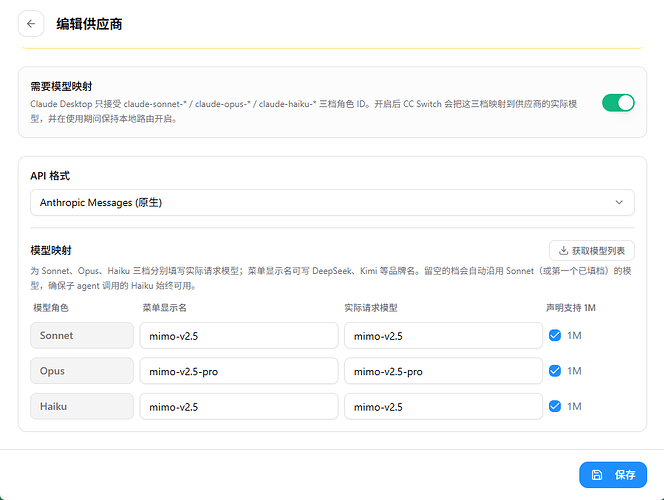Click the Sonnet model role label
The height and width of the screenshot is (500, 664).
click(x=82, y=336)
